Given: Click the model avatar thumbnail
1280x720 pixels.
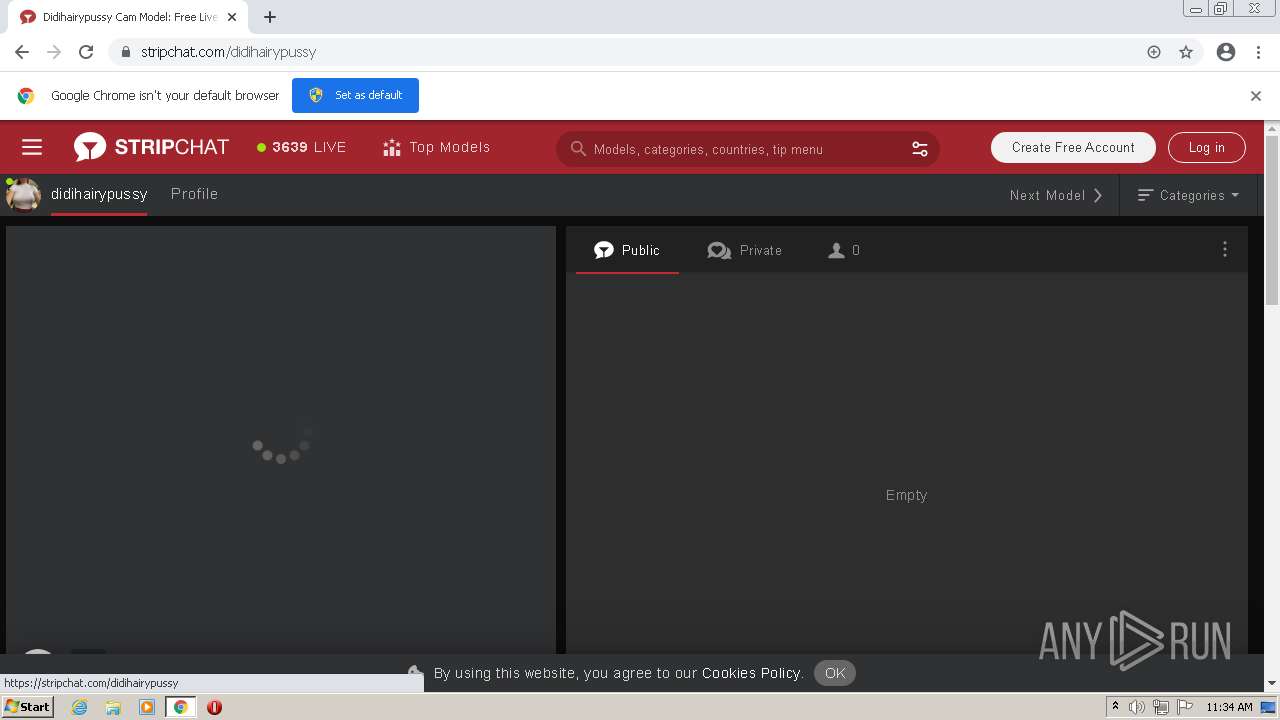Looking at the screenshot, I should point(23,195).
